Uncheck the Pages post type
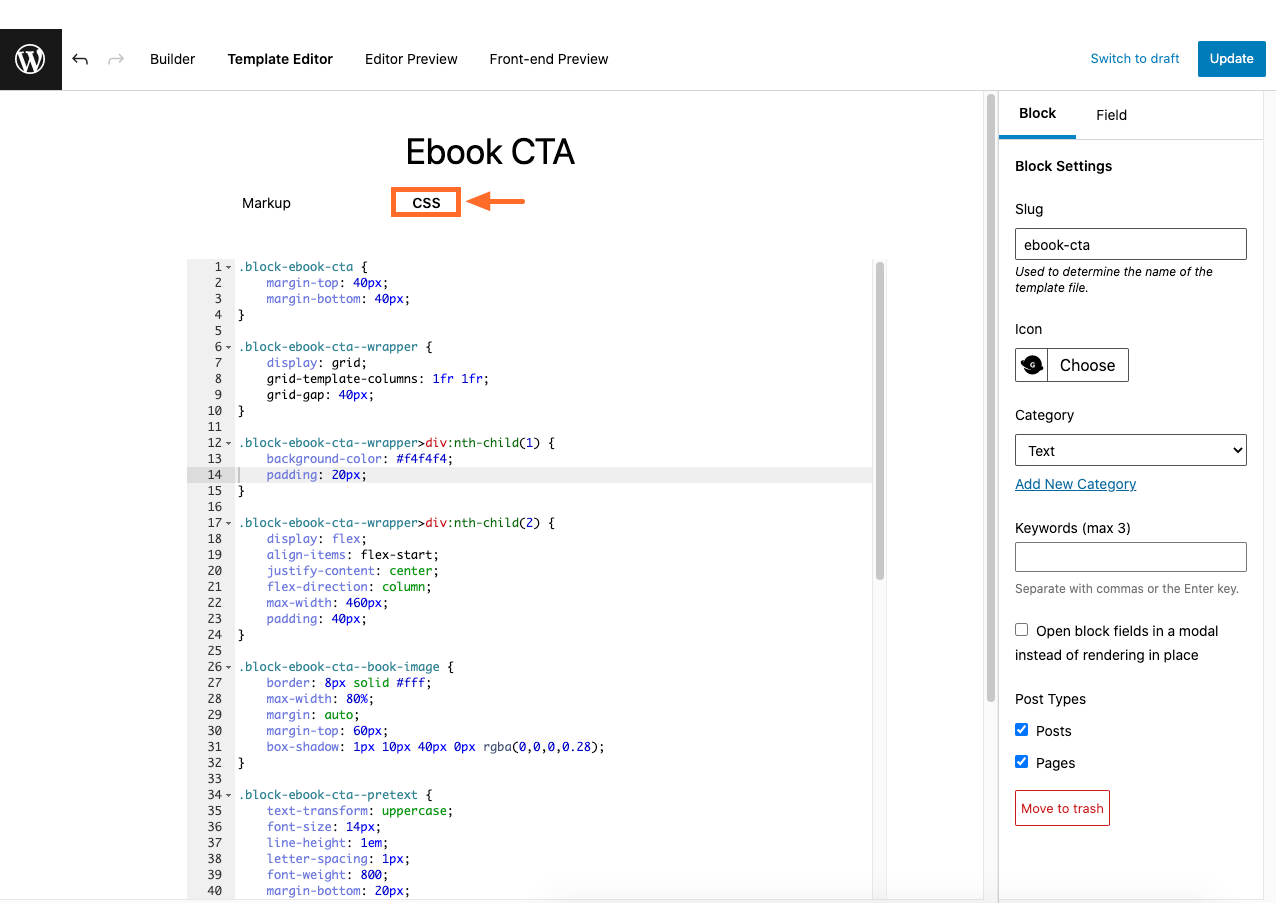Screen dimensions: 1276x908 [1021, 762]
